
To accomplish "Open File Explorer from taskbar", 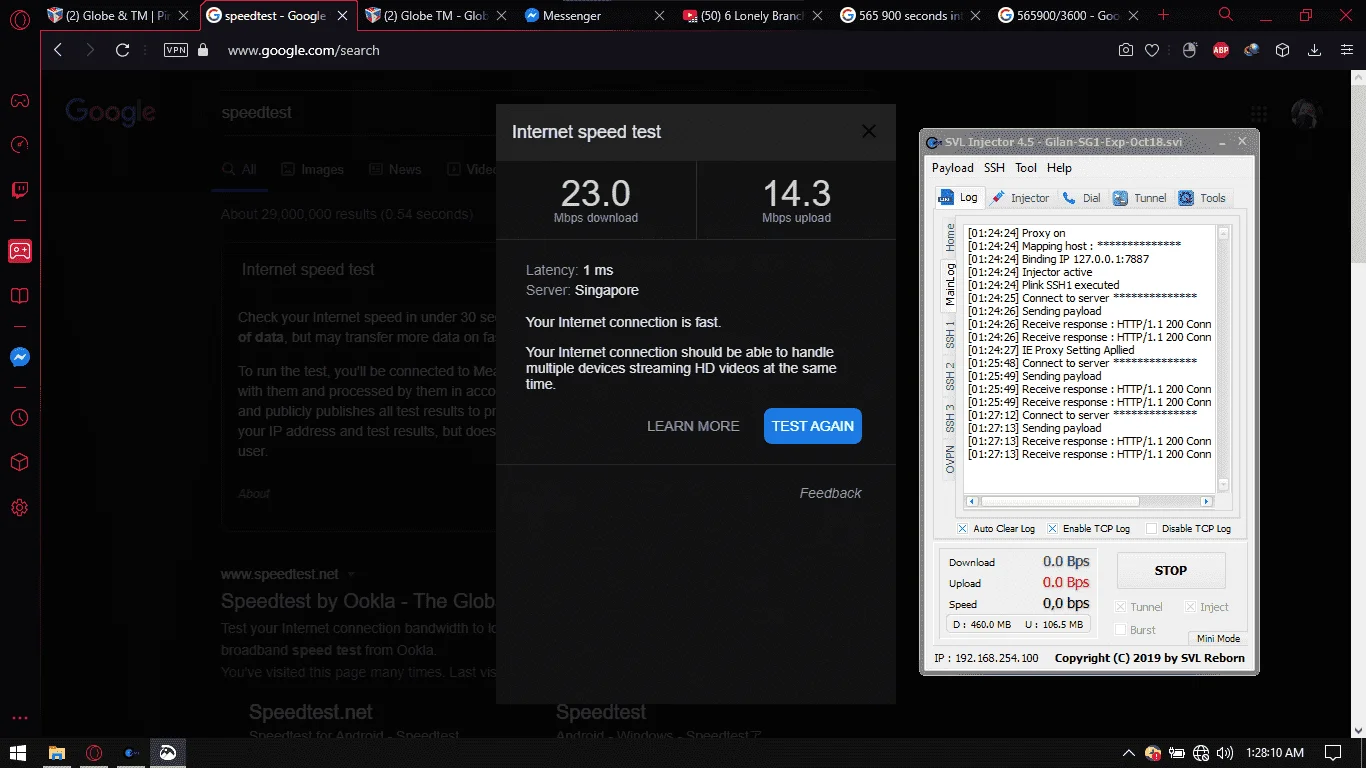I will 57,752.
